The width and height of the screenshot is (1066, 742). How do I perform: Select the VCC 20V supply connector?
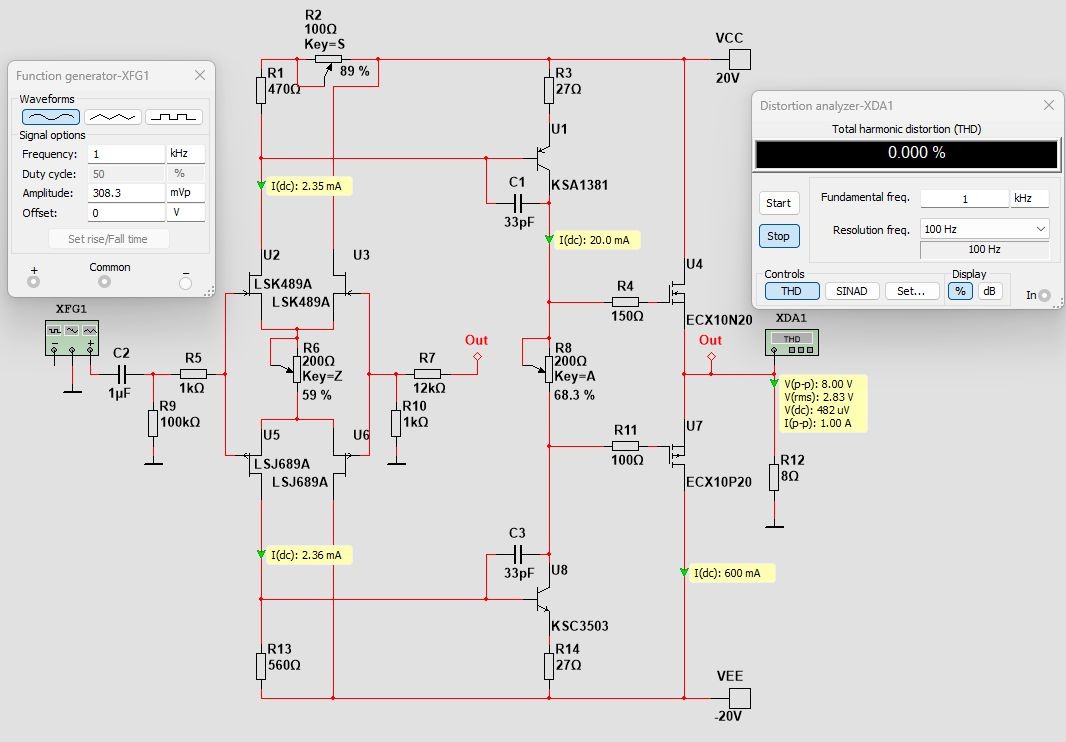(740, 60)
